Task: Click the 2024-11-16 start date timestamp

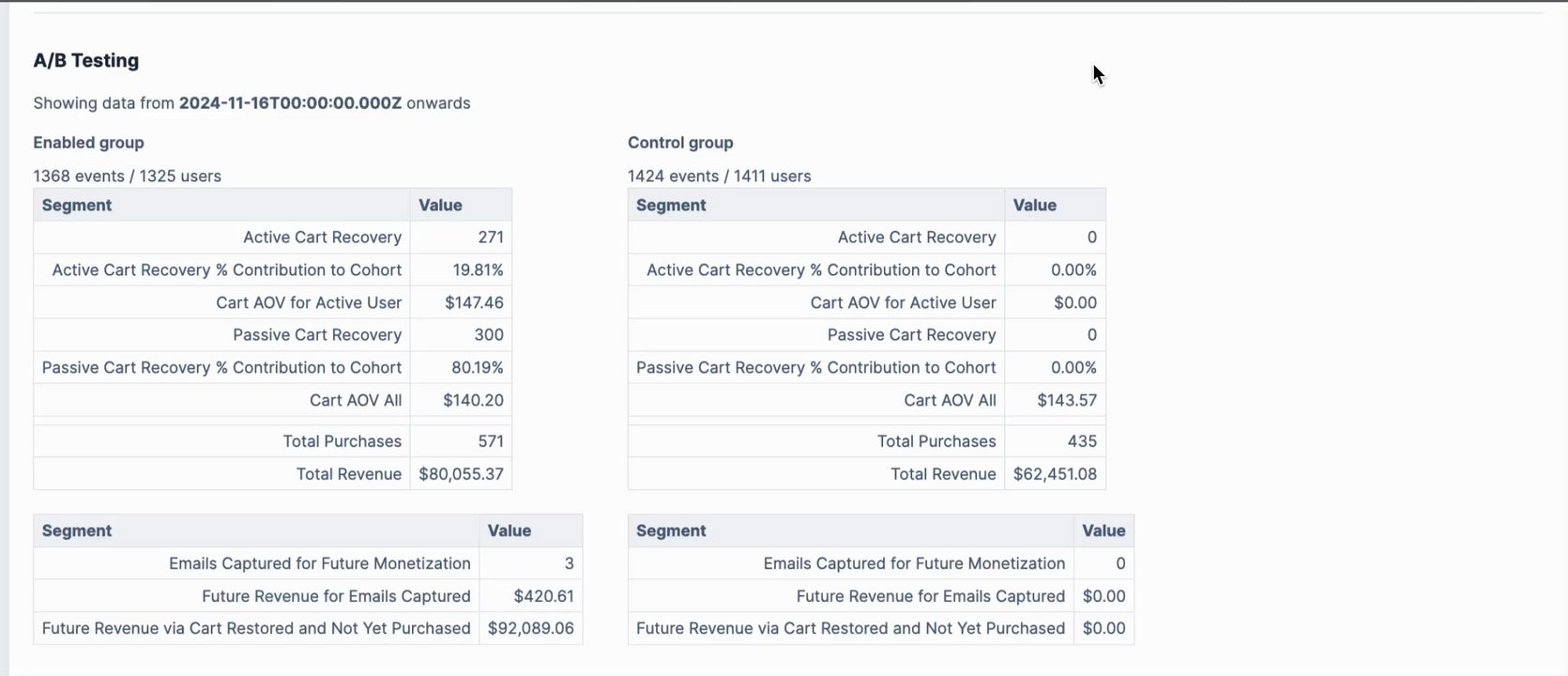Action: [x=290, y=103]
